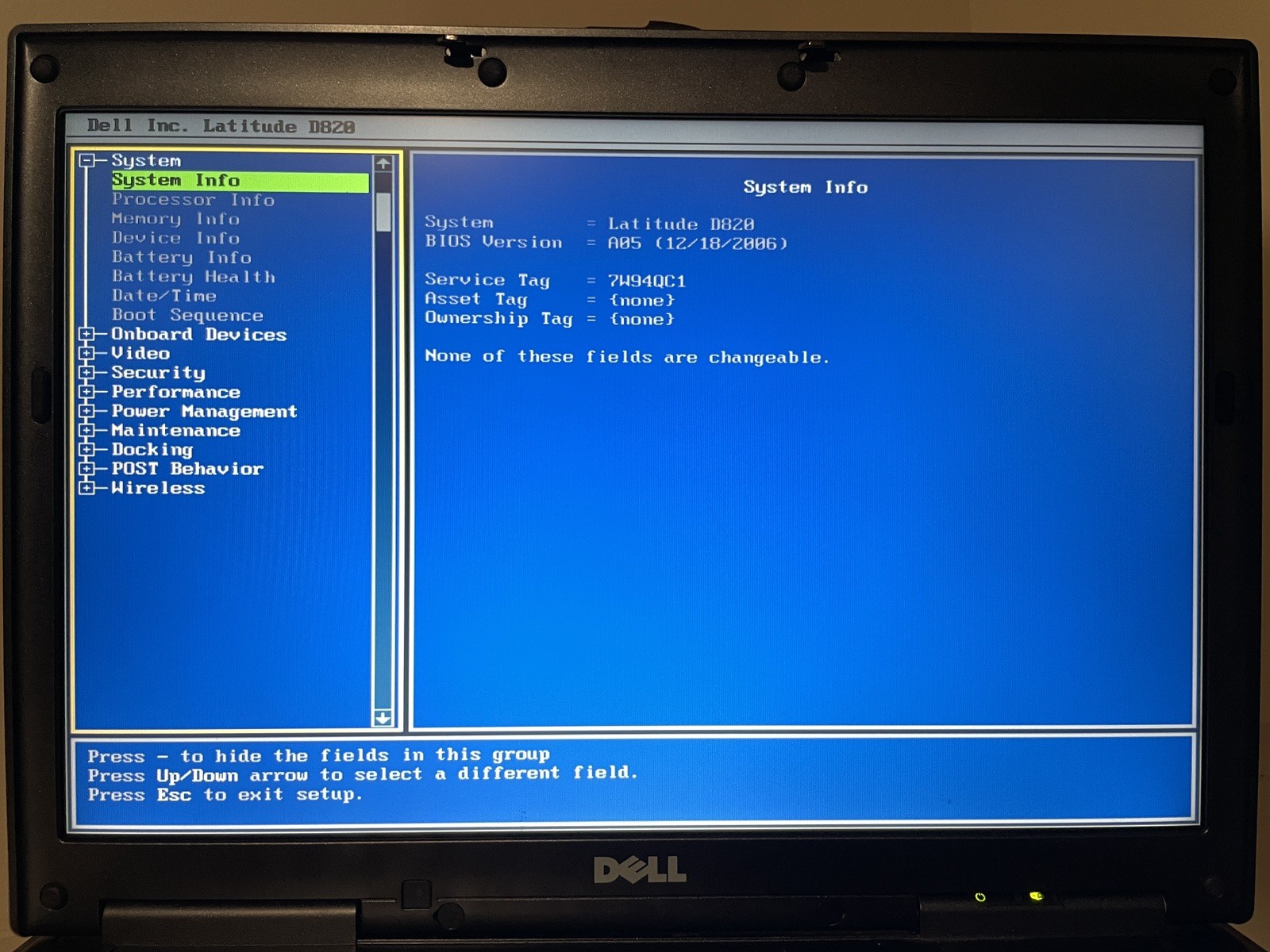Click the Asset Tag {none} value
This screenshot has width=1270, height=952.
pos(641,301)
